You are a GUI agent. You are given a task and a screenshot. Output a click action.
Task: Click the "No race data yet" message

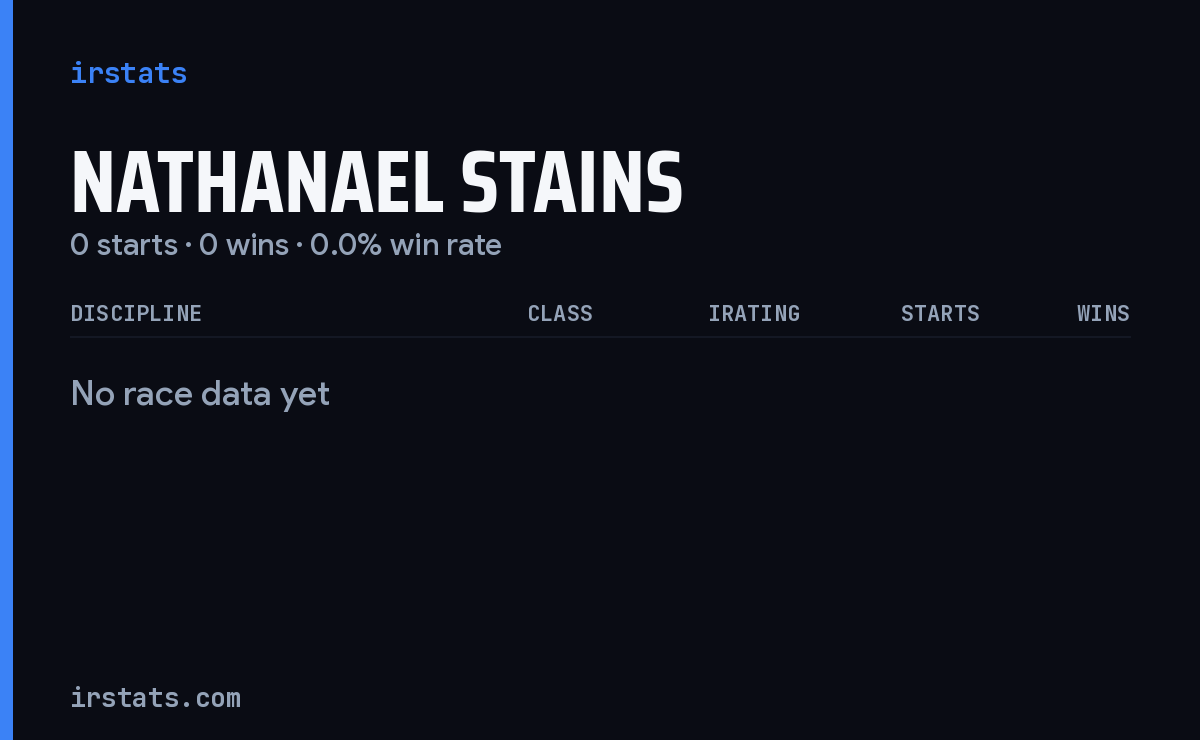[200, 394]
